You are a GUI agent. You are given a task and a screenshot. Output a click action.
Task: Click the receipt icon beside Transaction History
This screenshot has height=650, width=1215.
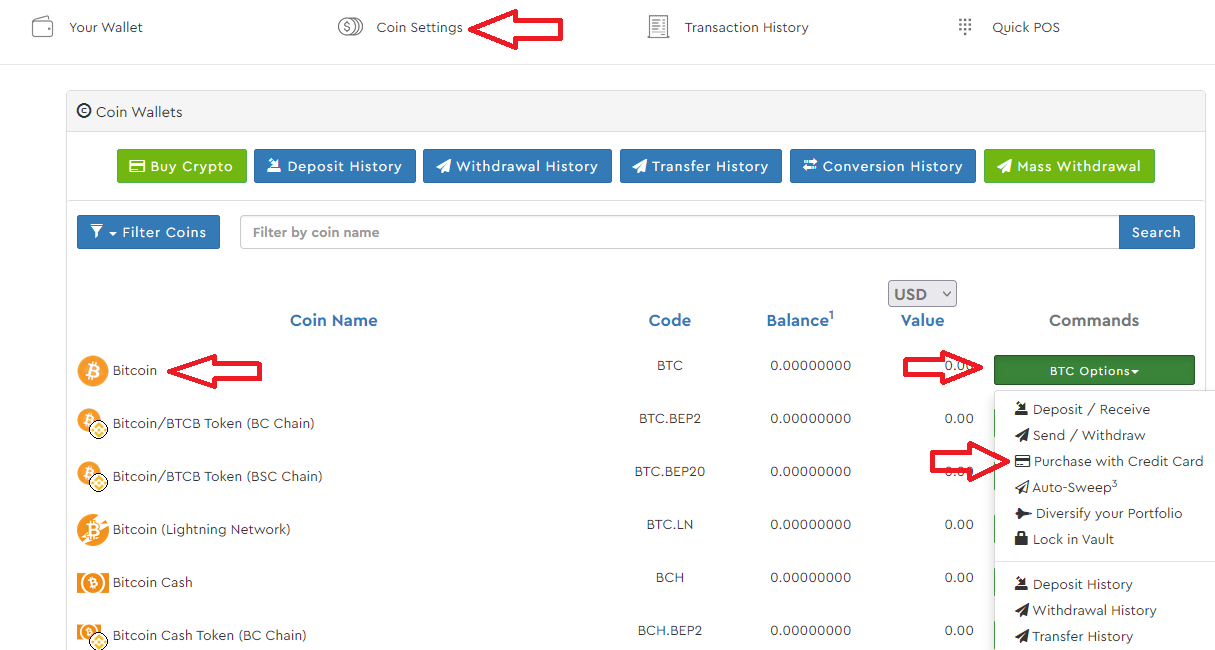[658, 27]
